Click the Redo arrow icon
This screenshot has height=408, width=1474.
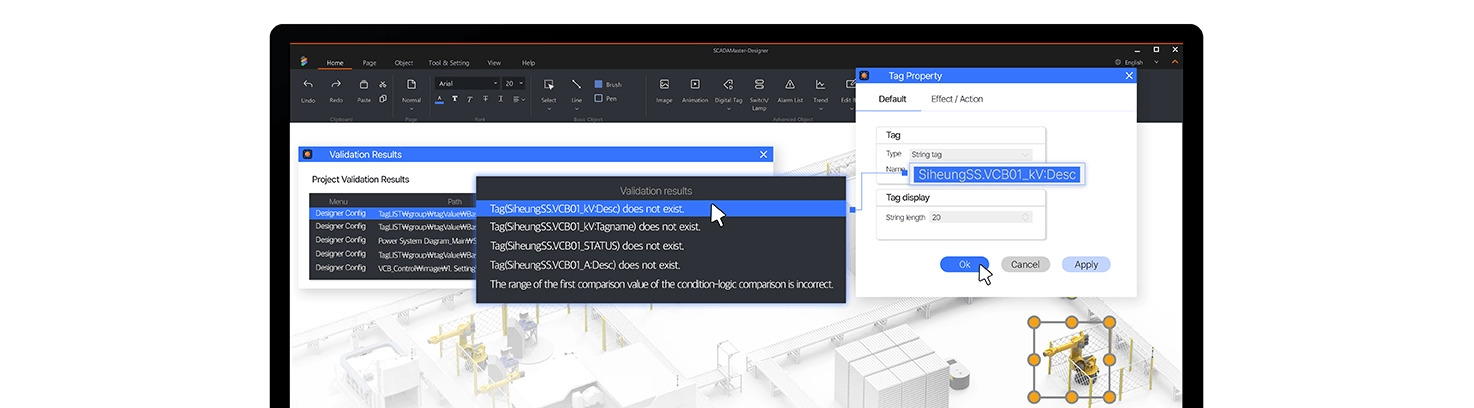336,85
